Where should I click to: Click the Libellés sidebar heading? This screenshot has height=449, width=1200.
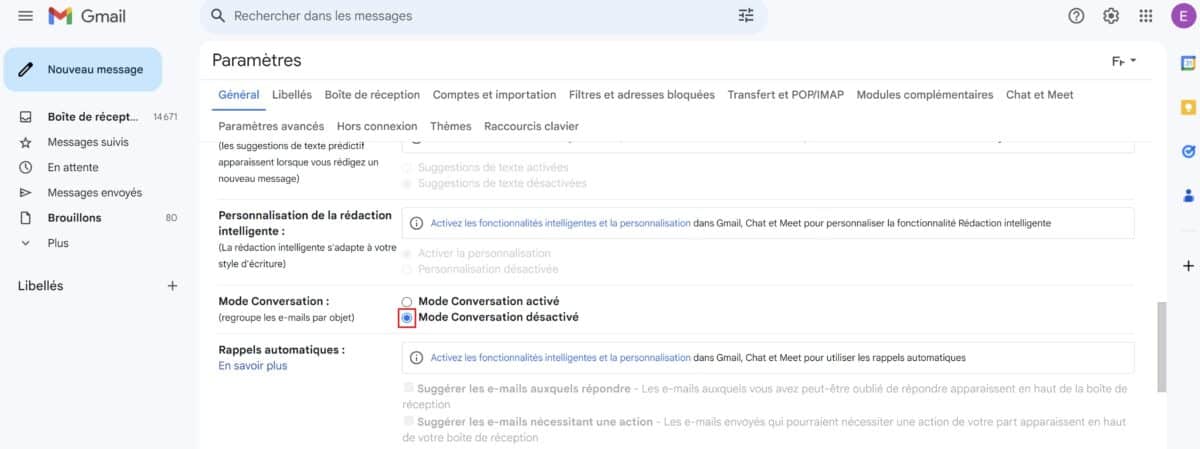point(40,286)
